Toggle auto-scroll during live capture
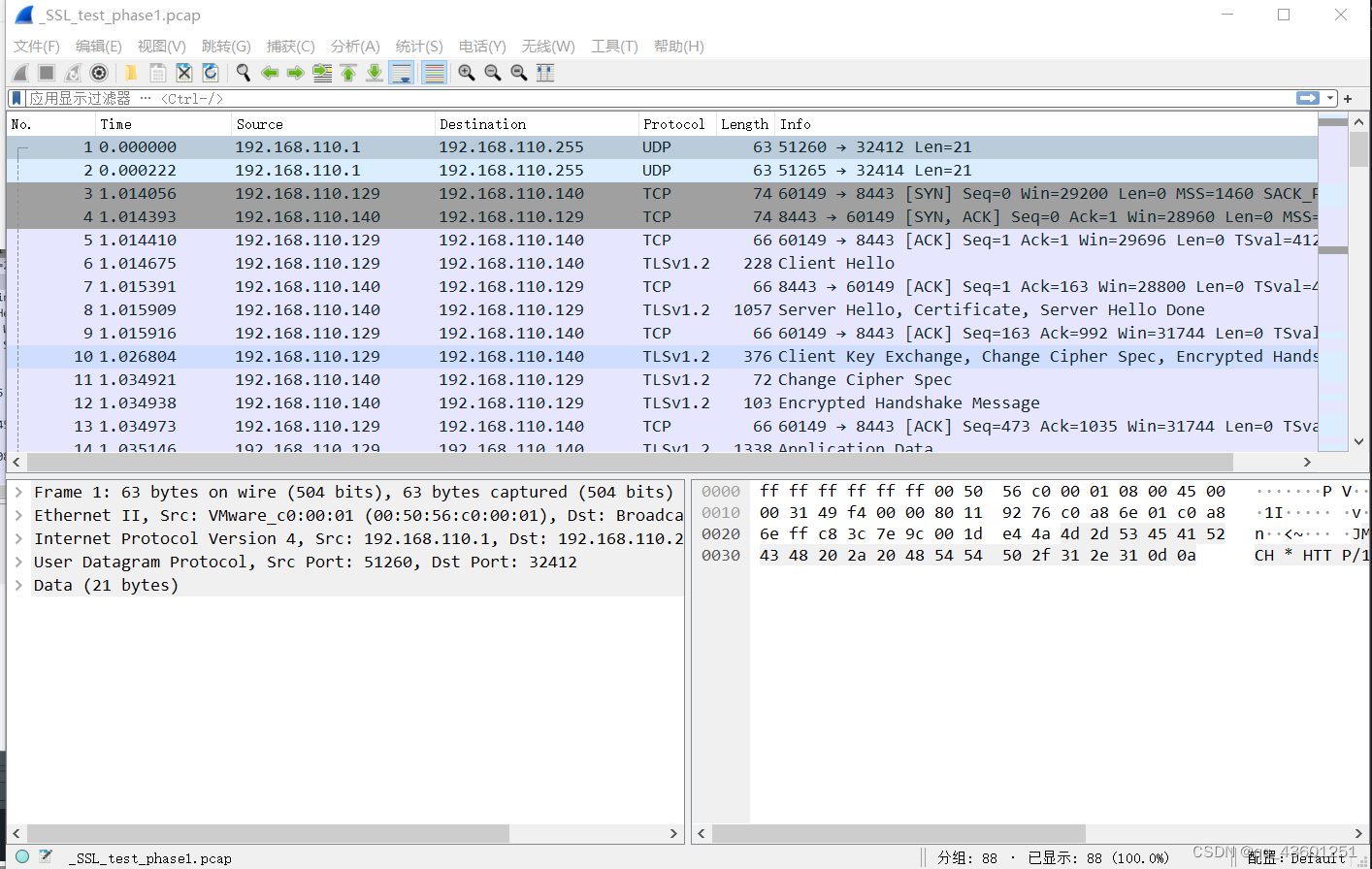 [x=401, y=73]
